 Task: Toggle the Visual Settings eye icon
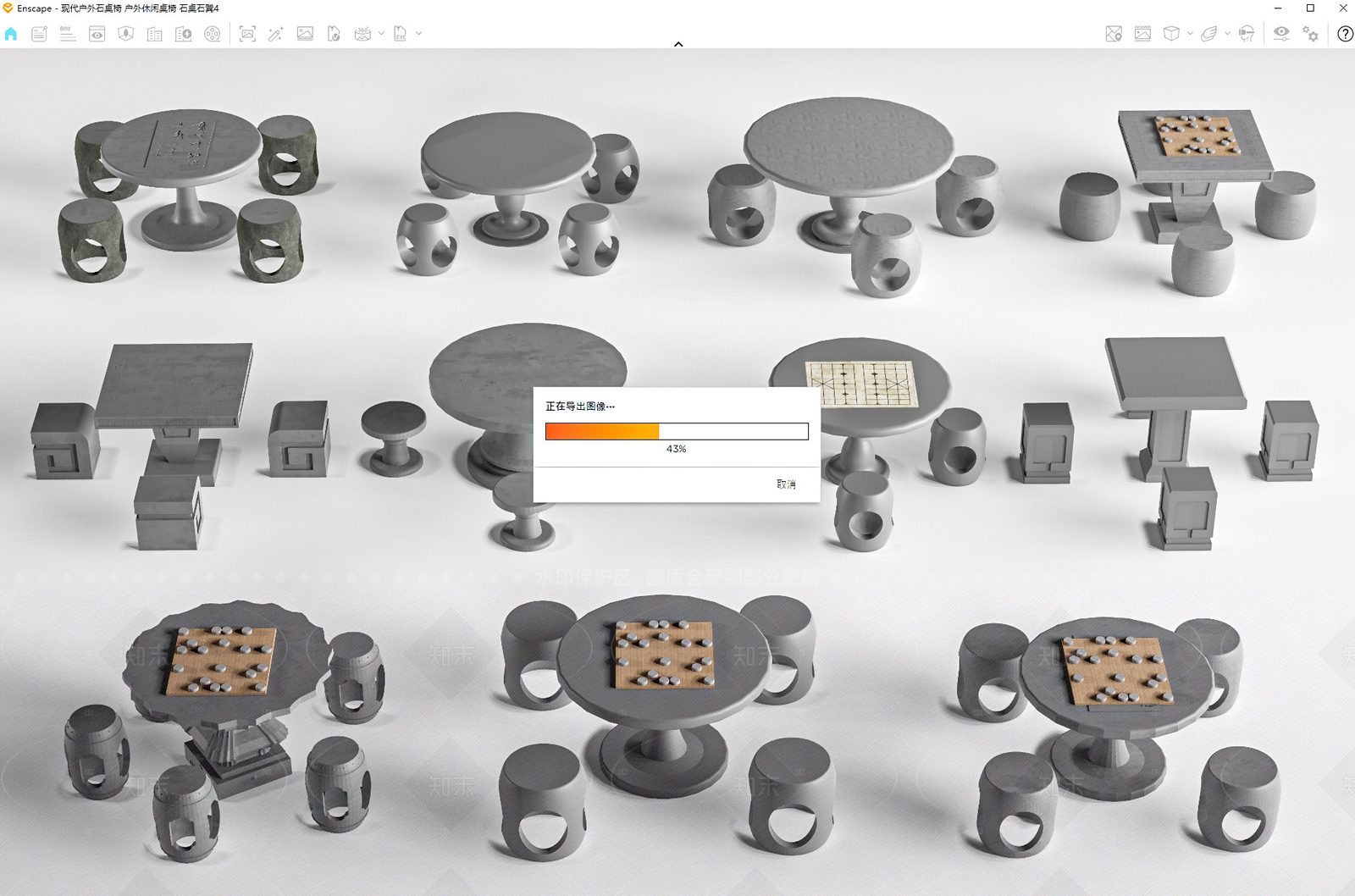click(1281, 34)
